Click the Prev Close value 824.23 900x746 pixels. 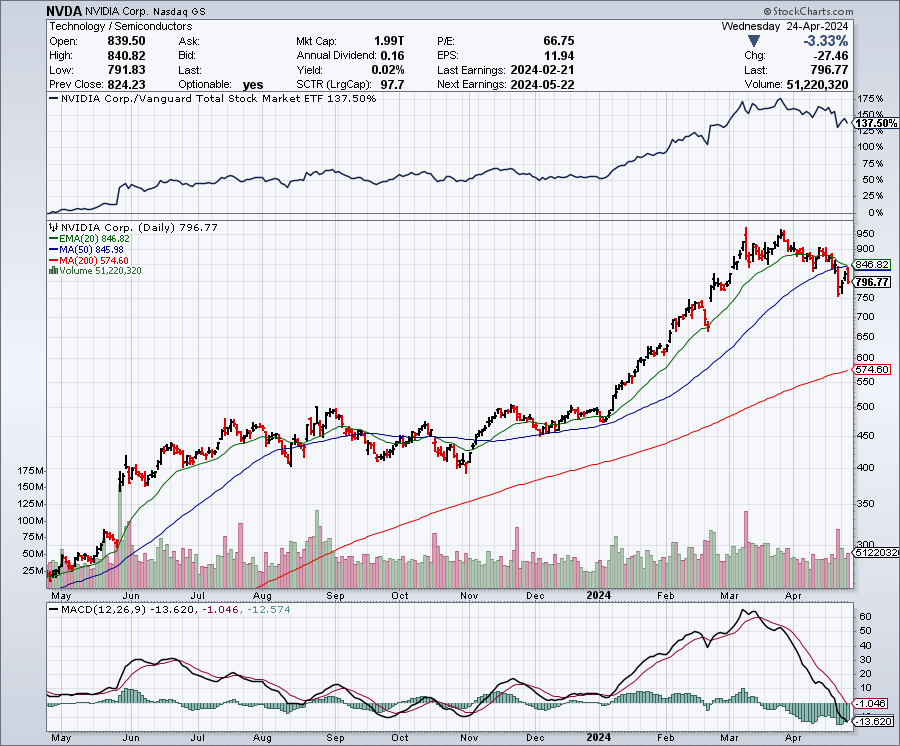[126, 84]
